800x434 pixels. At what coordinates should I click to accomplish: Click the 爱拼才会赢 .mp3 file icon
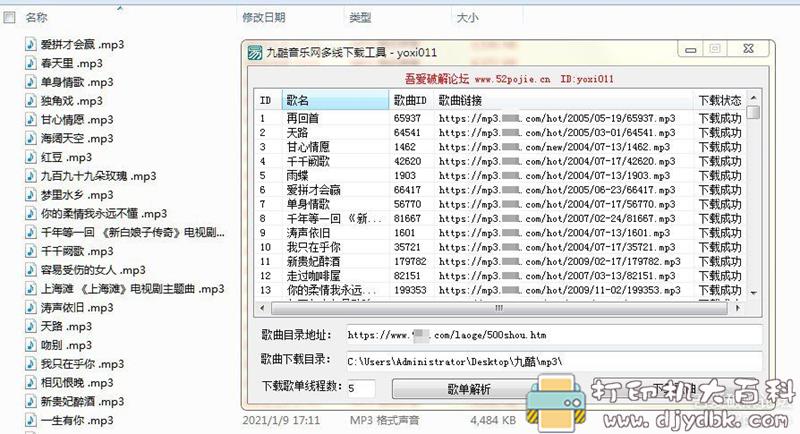(x=31, y=44)
